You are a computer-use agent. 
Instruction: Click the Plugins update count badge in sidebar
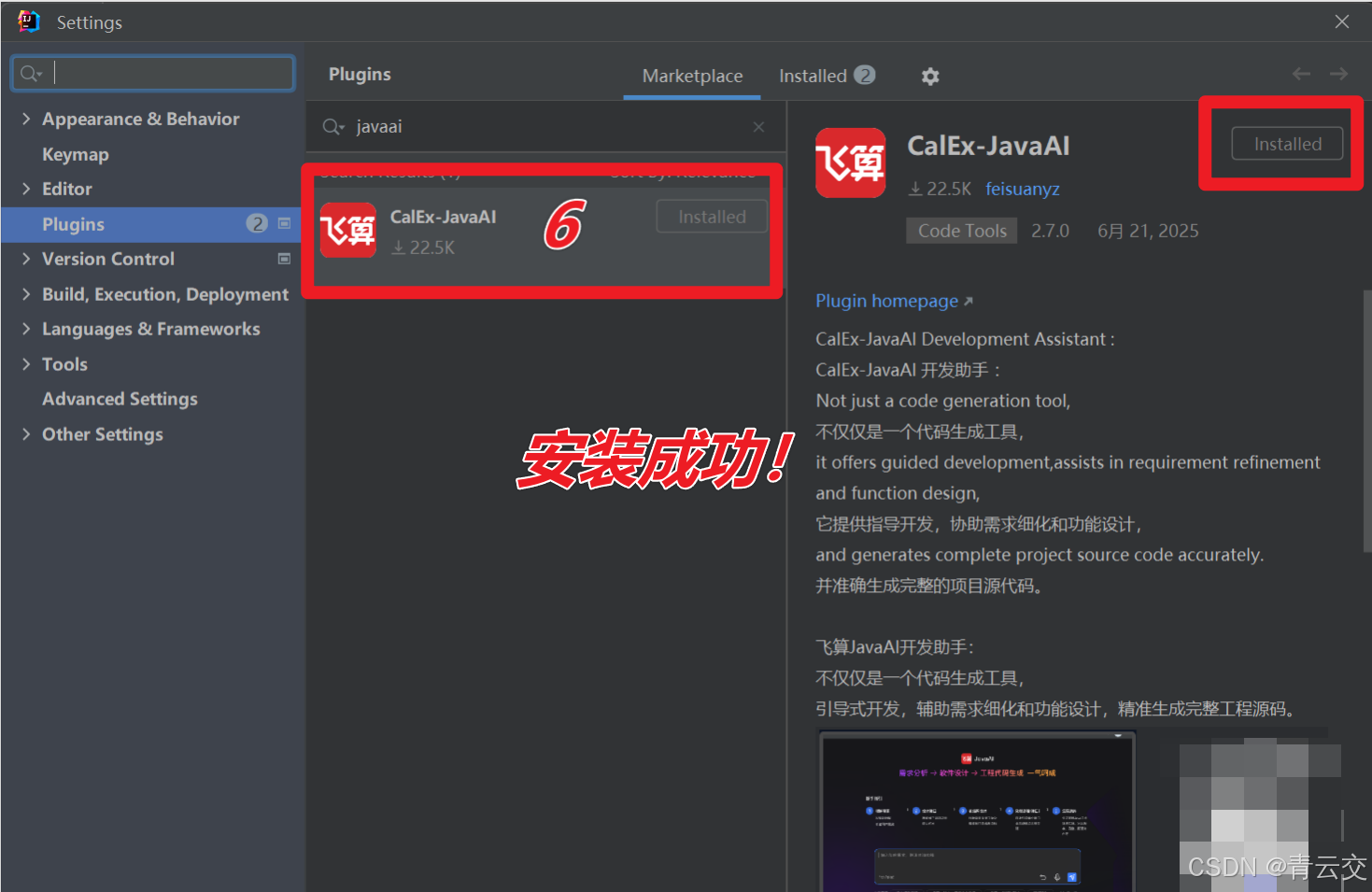click(x=257, y=223)
